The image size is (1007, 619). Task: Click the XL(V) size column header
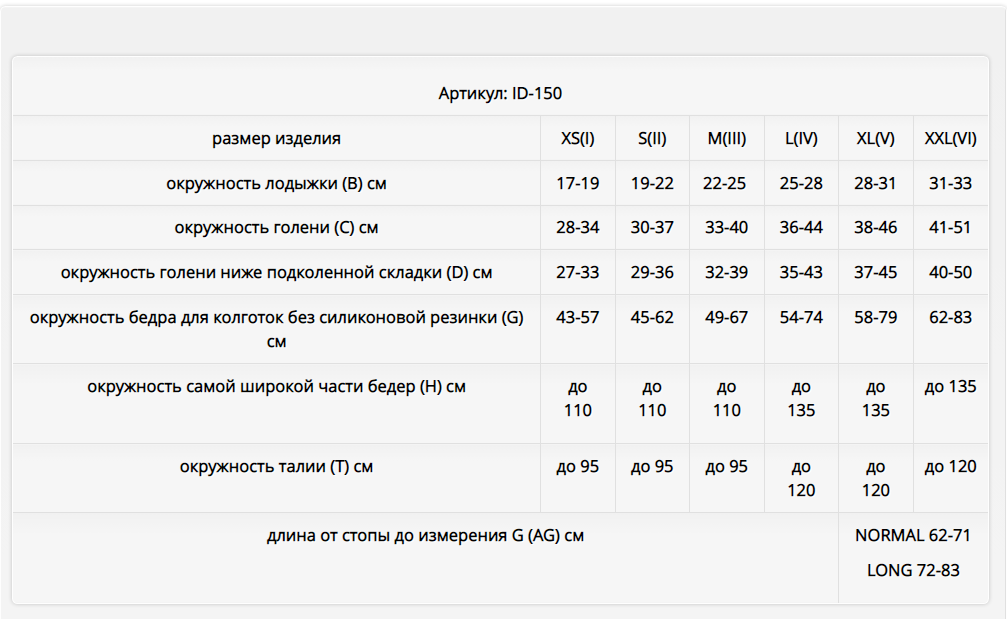(876, 139)
